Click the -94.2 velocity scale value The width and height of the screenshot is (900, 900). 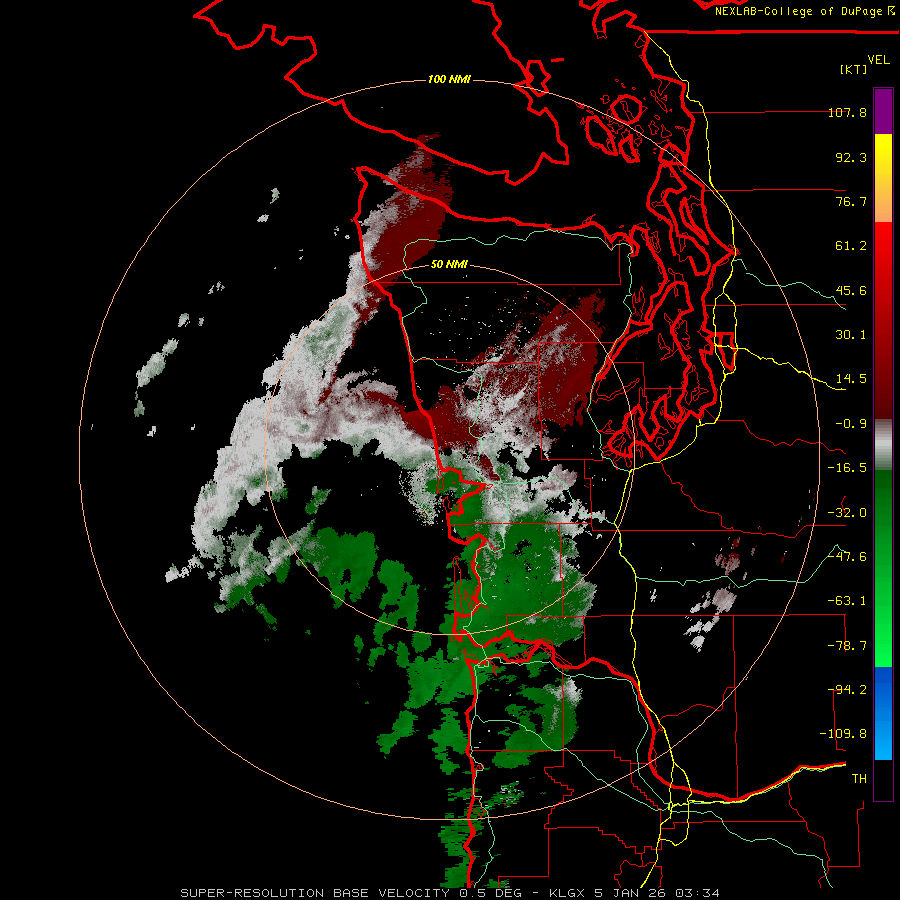847,690
